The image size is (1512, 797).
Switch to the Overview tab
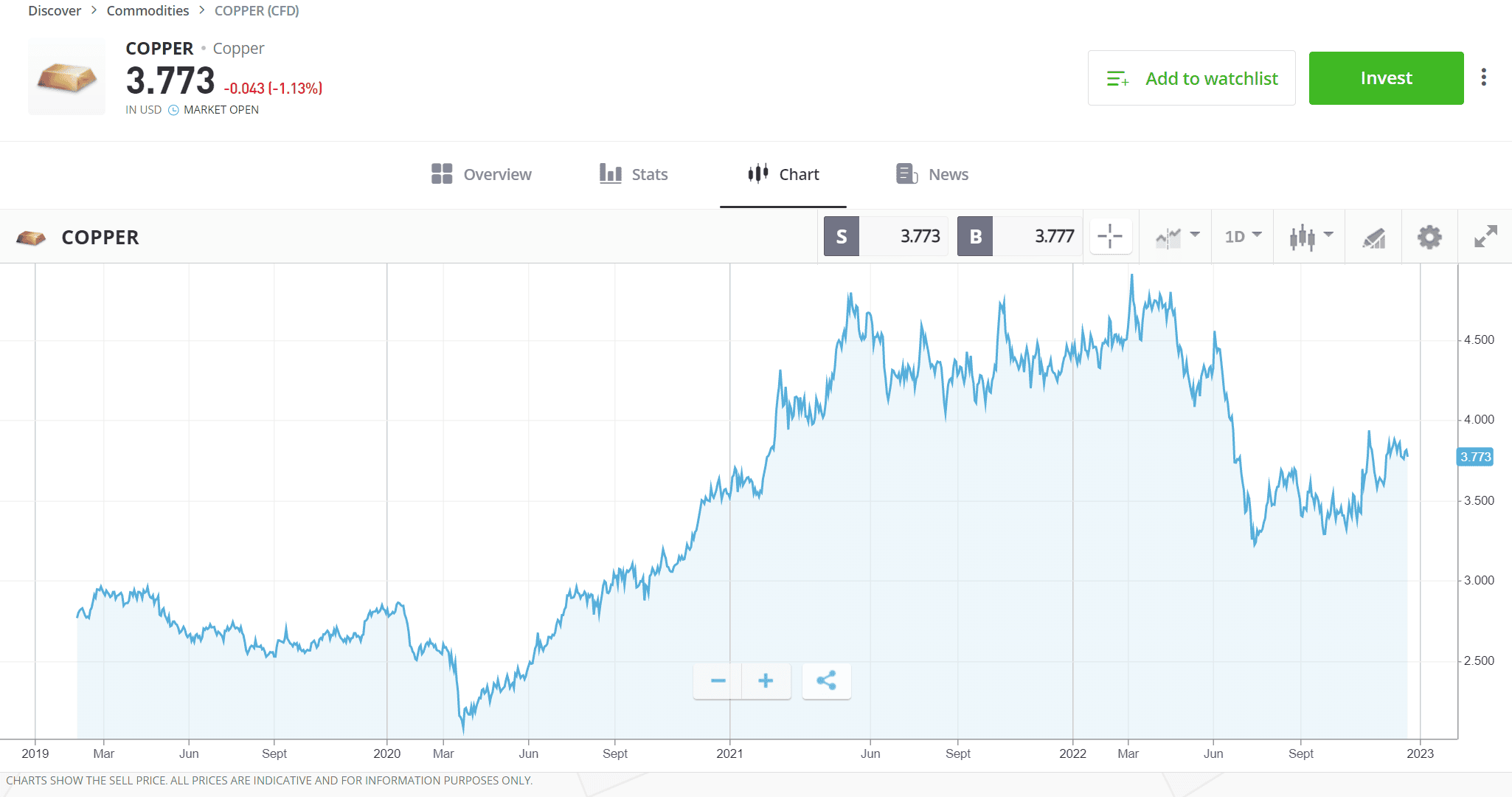[x=482, y=174]
